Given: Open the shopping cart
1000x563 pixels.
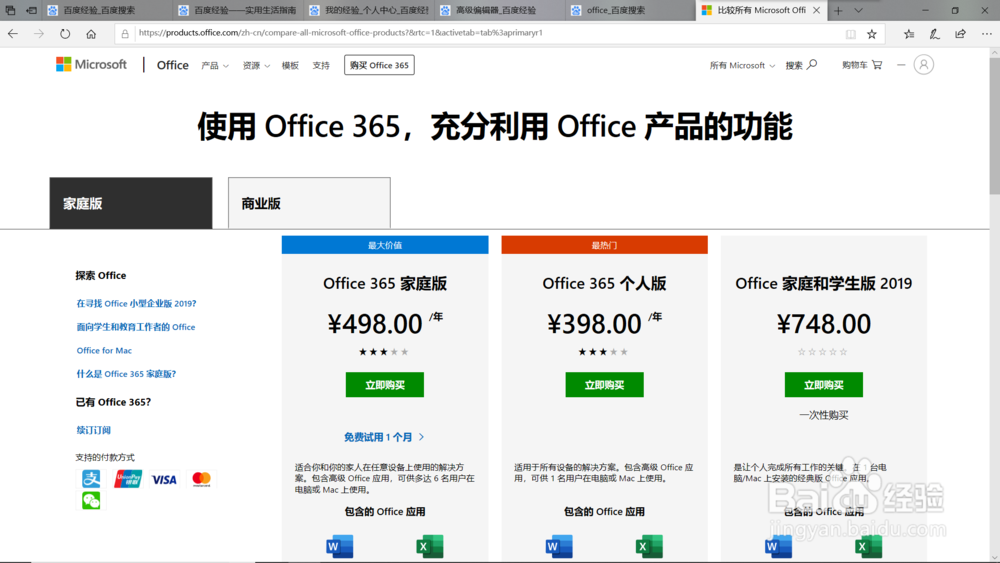Looking at the screenshot, I should (877, 64).
